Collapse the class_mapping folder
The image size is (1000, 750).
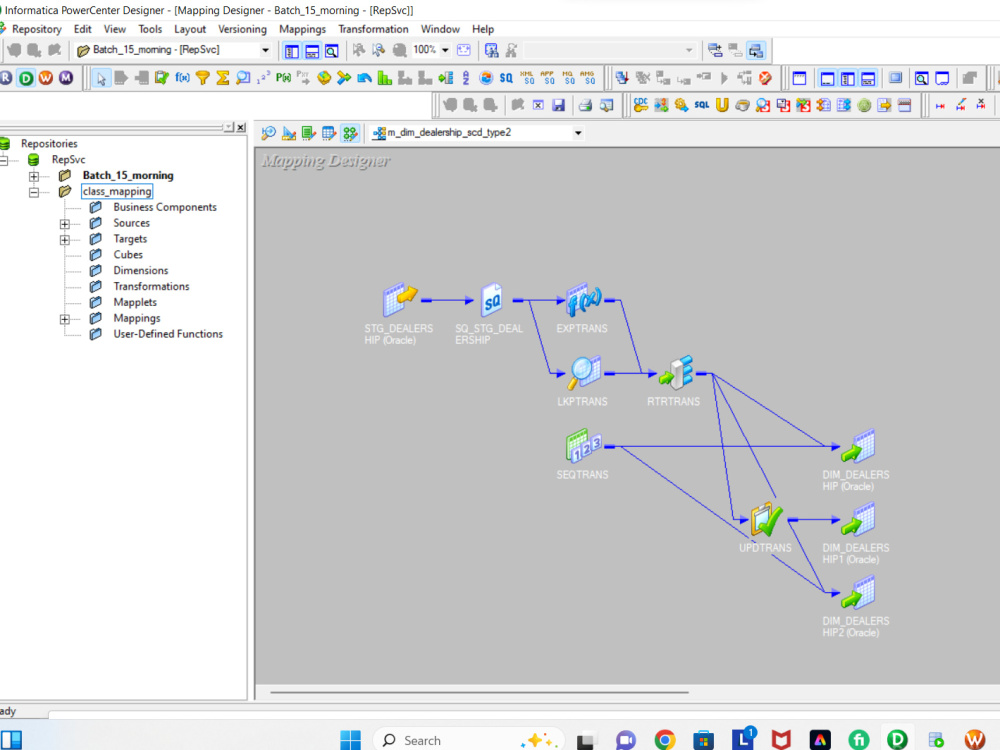[34, 192]
